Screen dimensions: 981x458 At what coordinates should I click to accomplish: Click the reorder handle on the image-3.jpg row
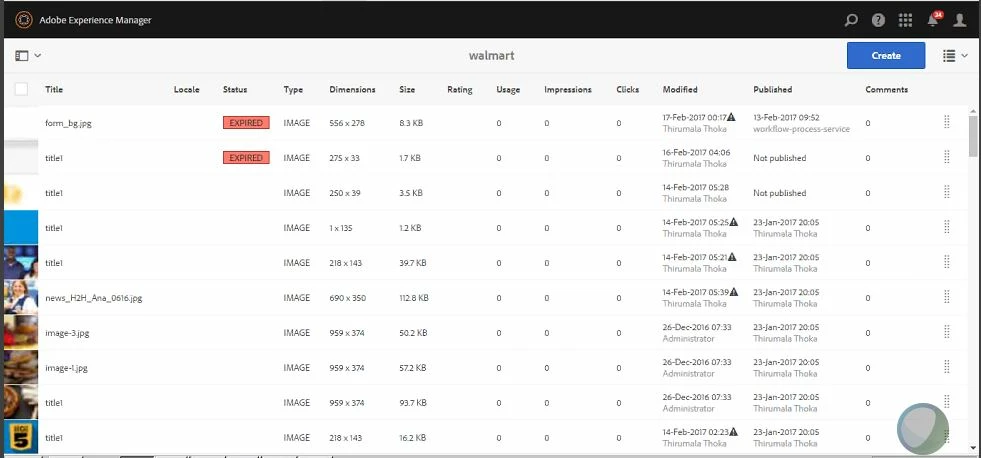(947, 333)
